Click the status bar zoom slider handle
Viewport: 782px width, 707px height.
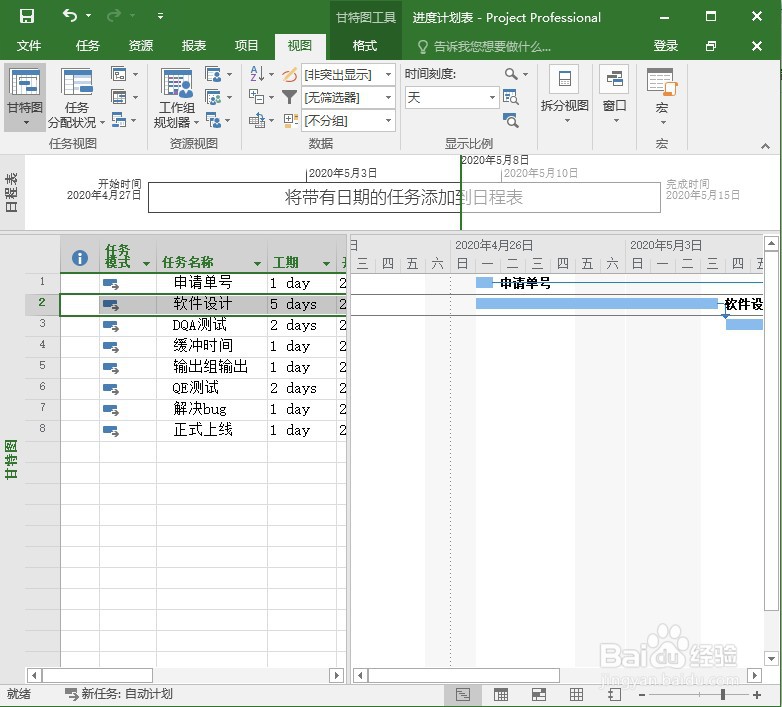coord(723,694)
